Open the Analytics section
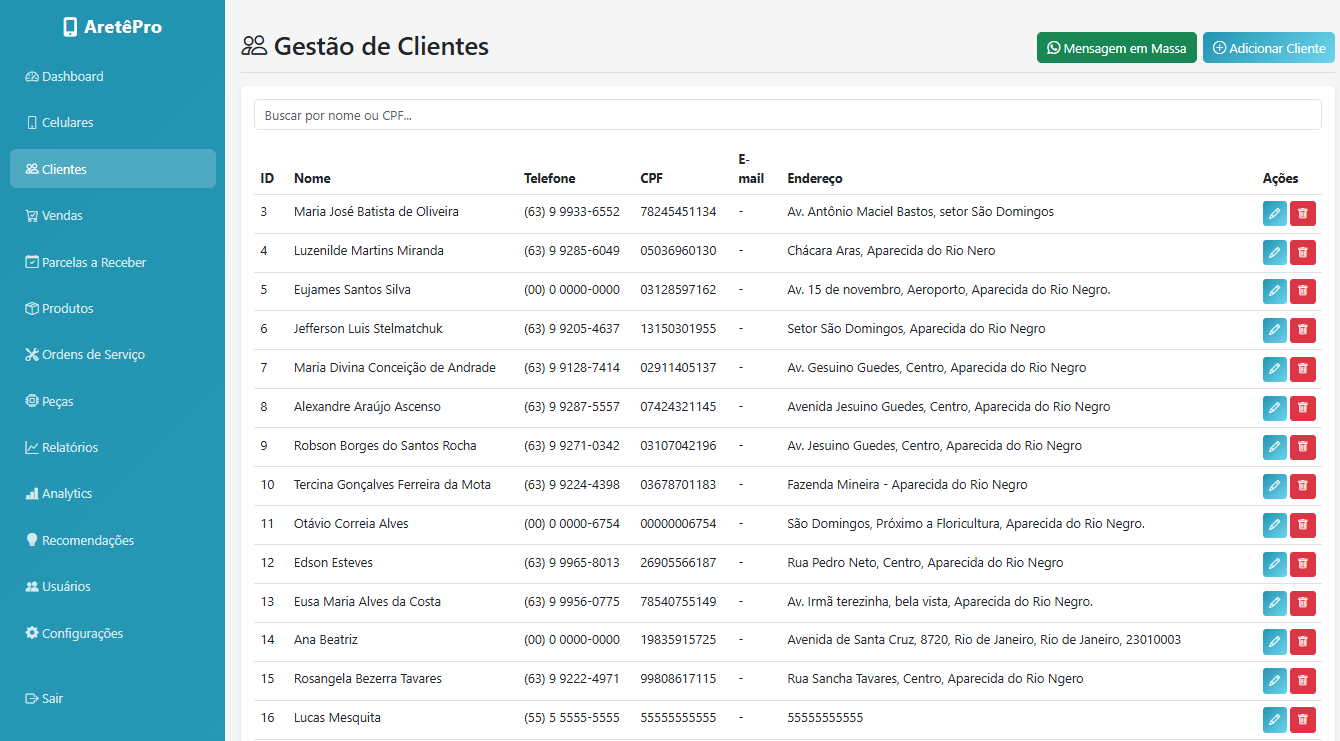 pos(66,493)
